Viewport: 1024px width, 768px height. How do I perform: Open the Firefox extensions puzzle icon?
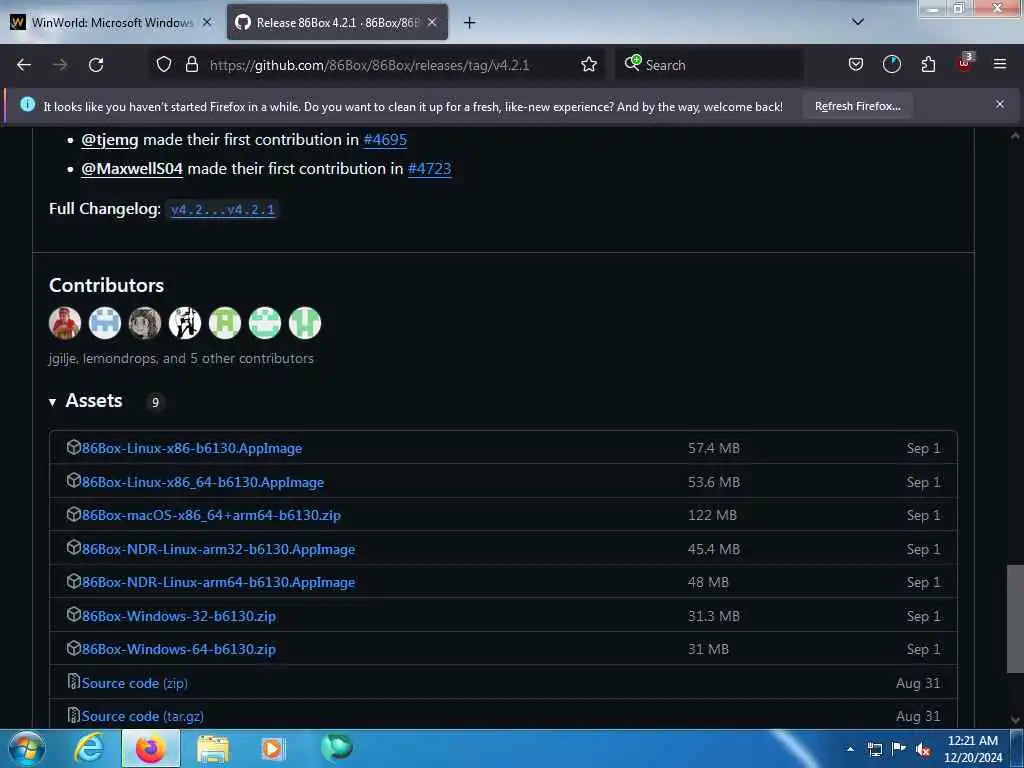point(928,65)
